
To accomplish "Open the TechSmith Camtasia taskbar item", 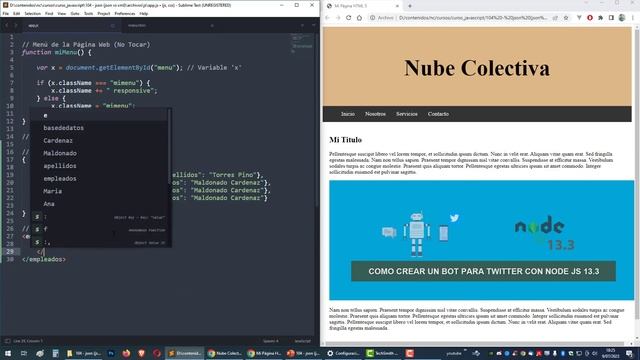I will pos(383,353).
